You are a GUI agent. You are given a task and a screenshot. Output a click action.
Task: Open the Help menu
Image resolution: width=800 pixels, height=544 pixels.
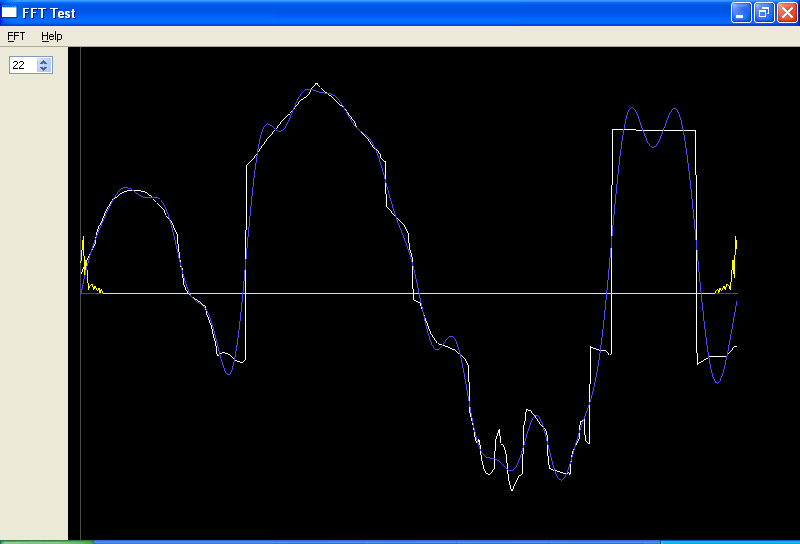[51, 36]
